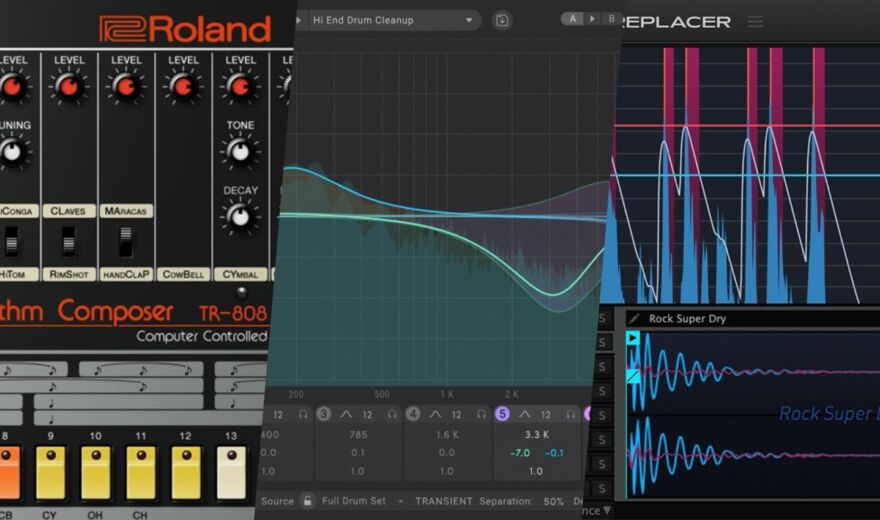The image size is (880, 520).
Task: Click the band 5 dynamic value -0.1
Action: 553,453
